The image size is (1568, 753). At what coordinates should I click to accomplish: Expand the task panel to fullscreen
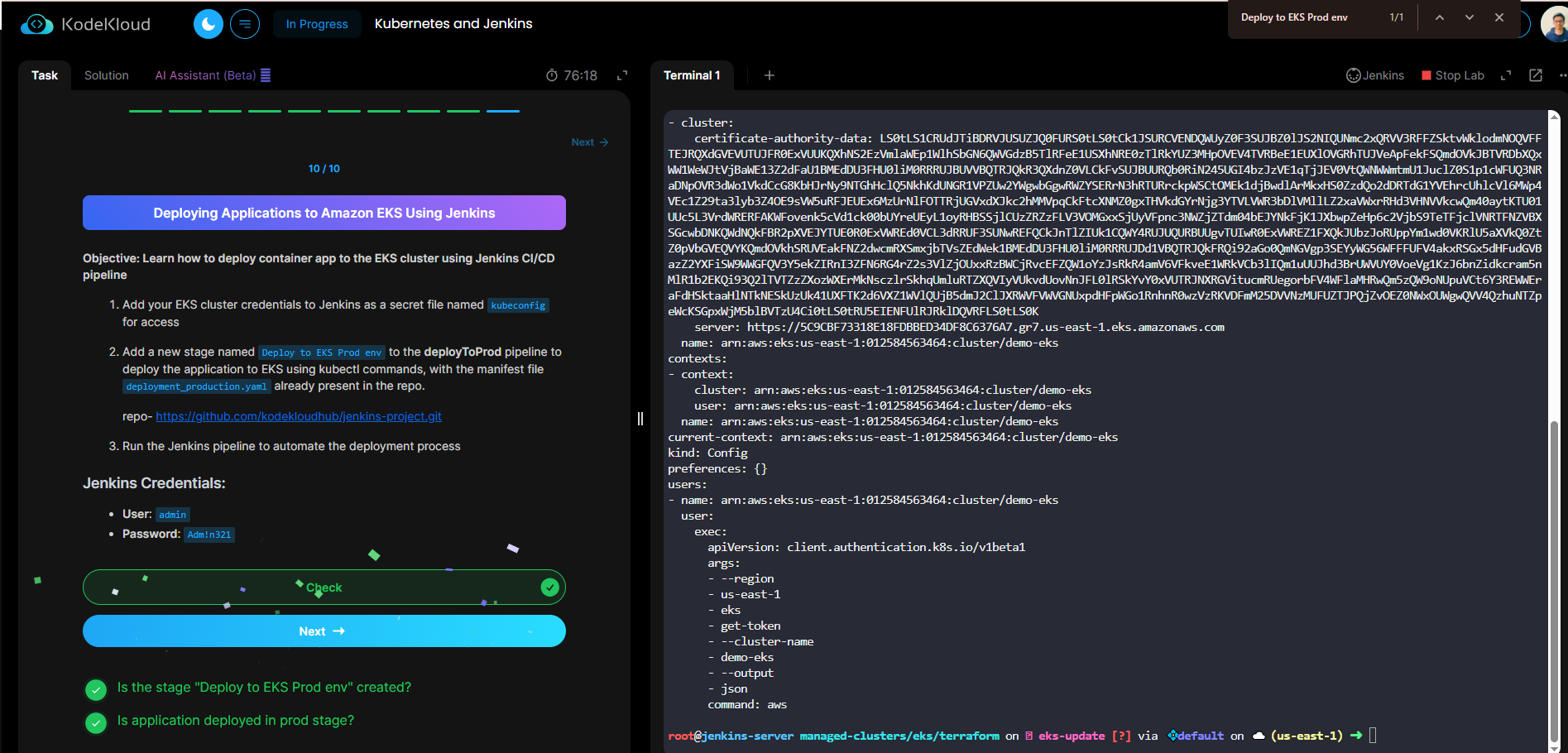(x=622, y=75)
